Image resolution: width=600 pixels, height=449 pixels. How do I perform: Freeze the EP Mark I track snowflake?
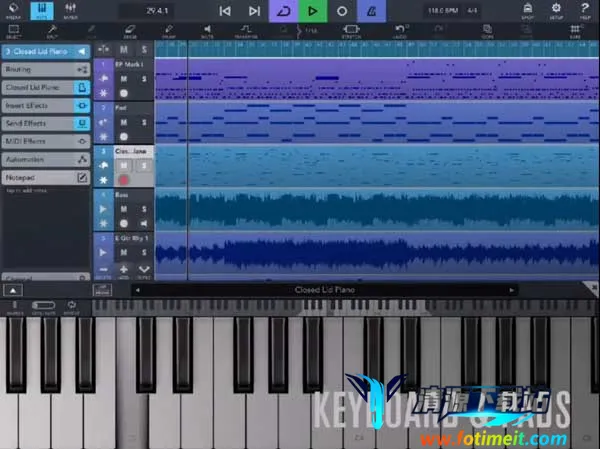coord(103,93)
